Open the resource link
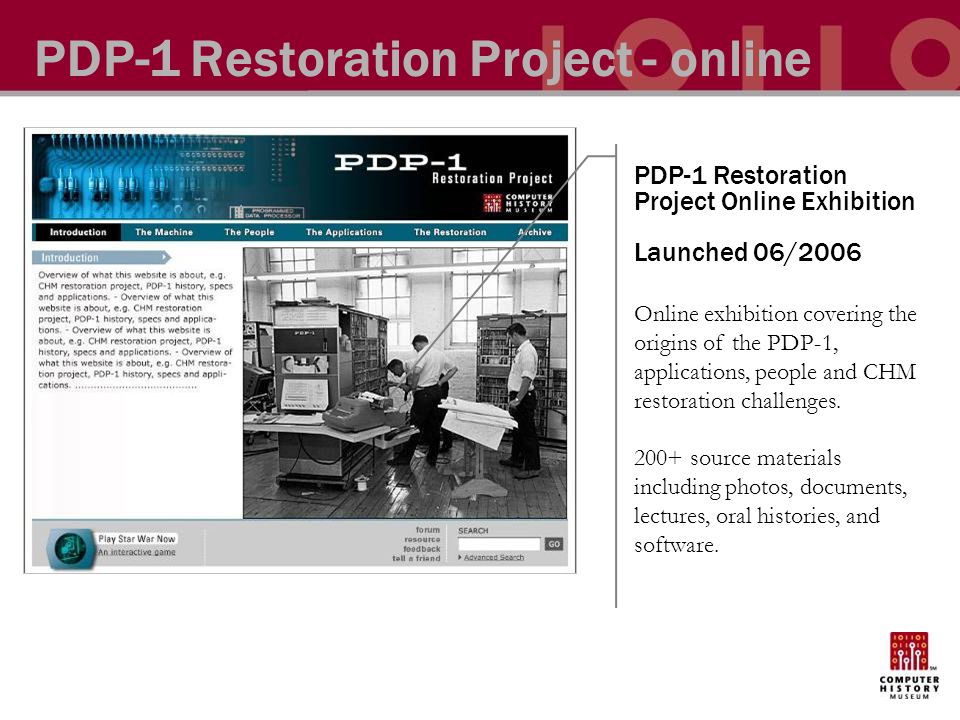Image resolution: width=960 pixels, height=720 pixels. (422, 539)
